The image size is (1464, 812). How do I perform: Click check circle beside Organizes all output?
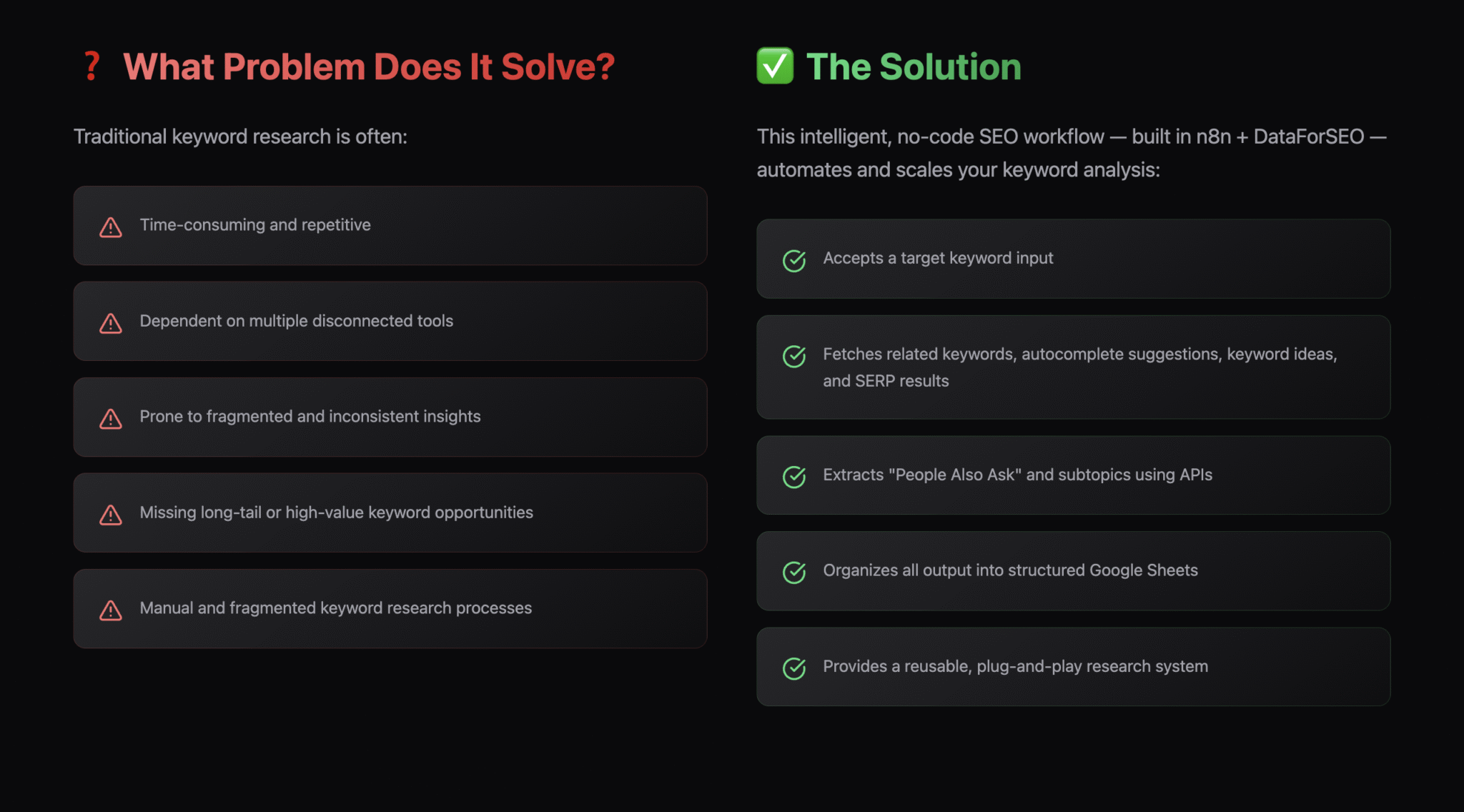(x=794, y=572)
